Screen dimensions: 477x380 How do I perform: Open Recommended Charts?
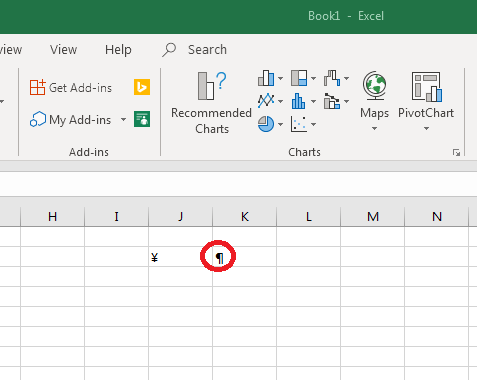click(211, 103)
